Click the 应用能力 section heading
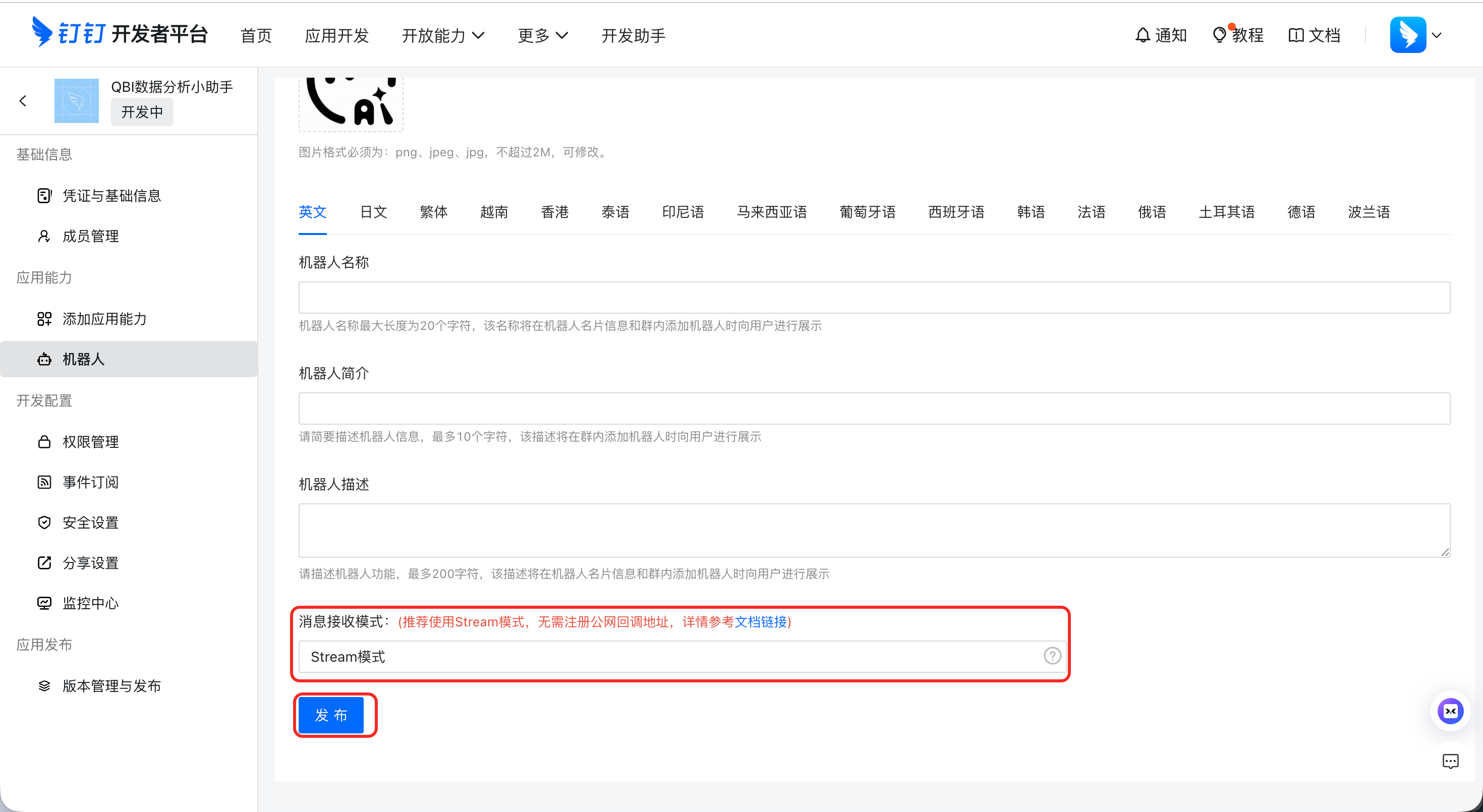Image resolution: width=1483 pixels, height=812 pixels. tap(44, 277)
